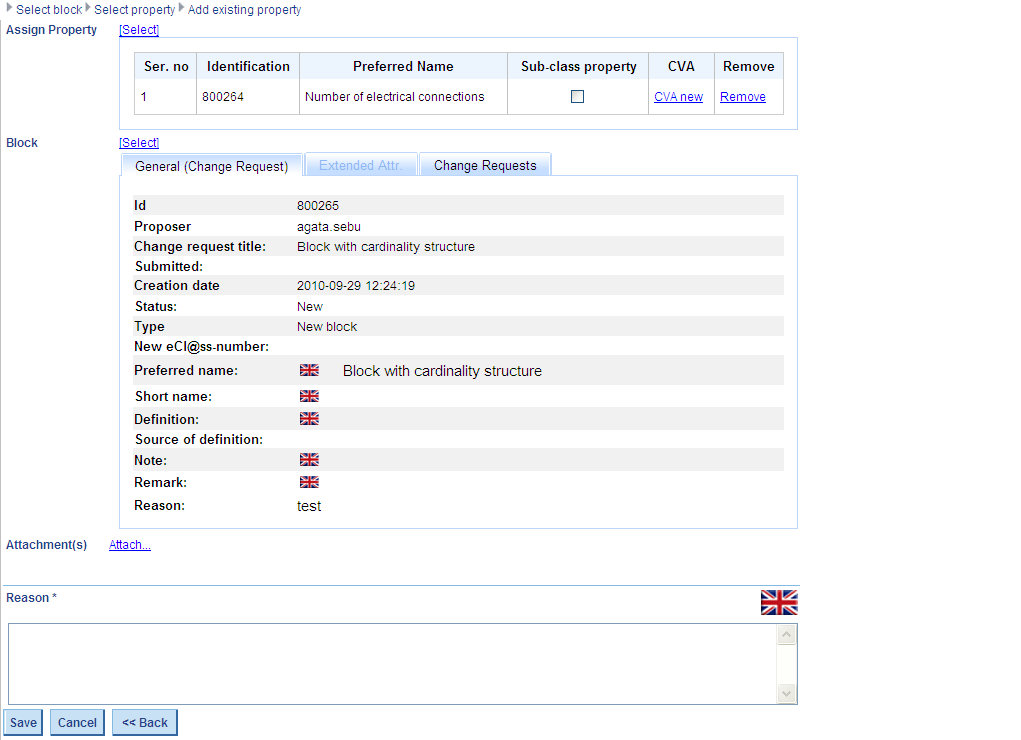Click Select link next to Block
The width and height of the screenshot is (1021, 740).
139,143
